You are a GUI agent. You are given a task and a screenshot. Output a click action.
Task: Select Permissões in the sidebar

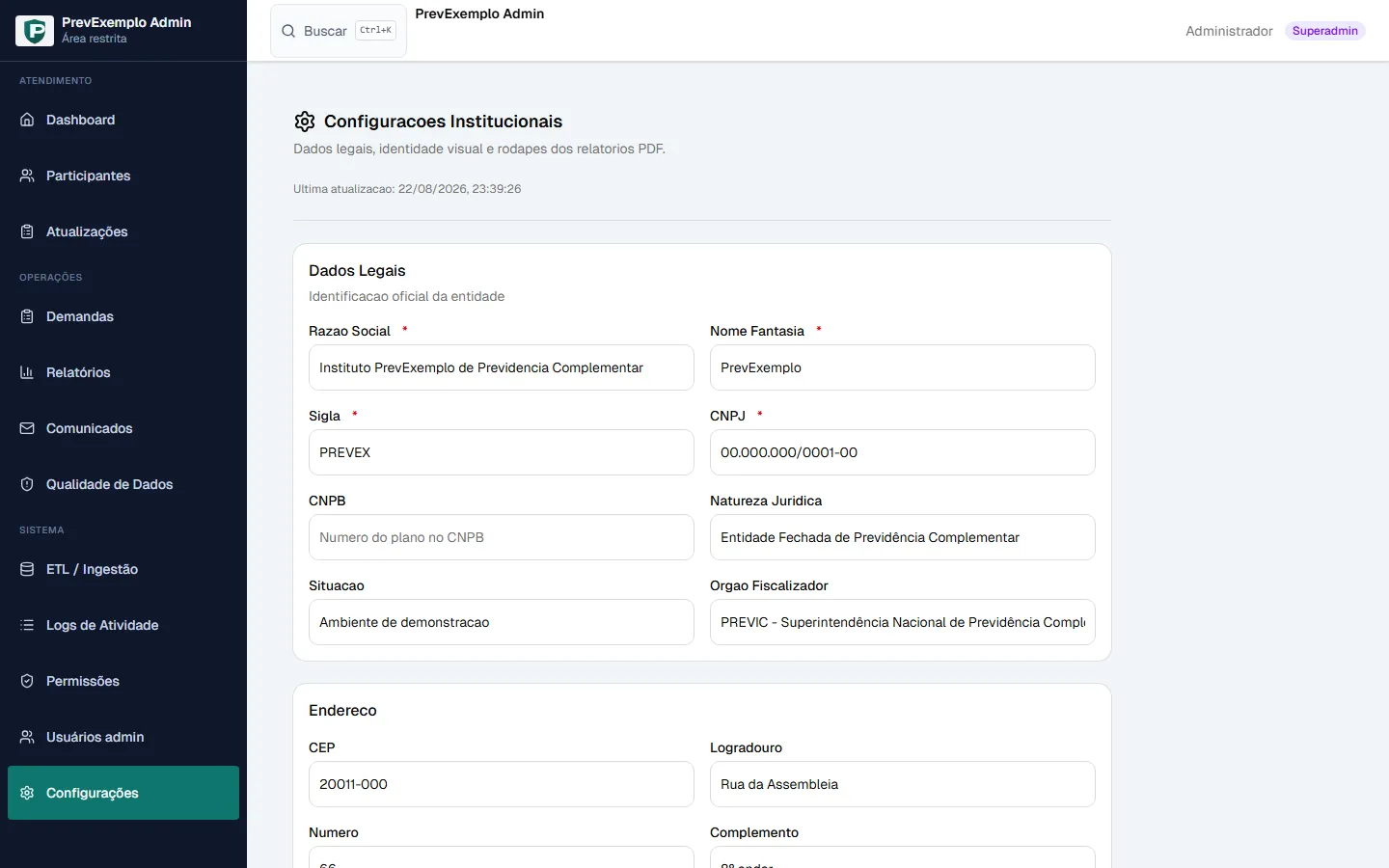click(x=123, y=681)
